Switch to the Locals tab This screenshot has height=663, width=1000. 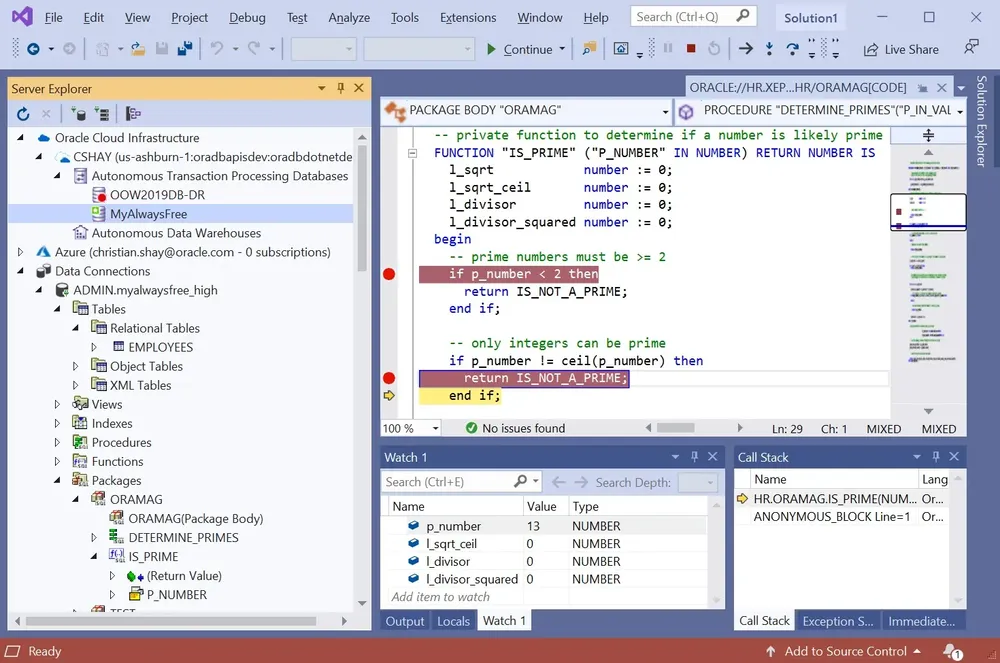point(453,621)
